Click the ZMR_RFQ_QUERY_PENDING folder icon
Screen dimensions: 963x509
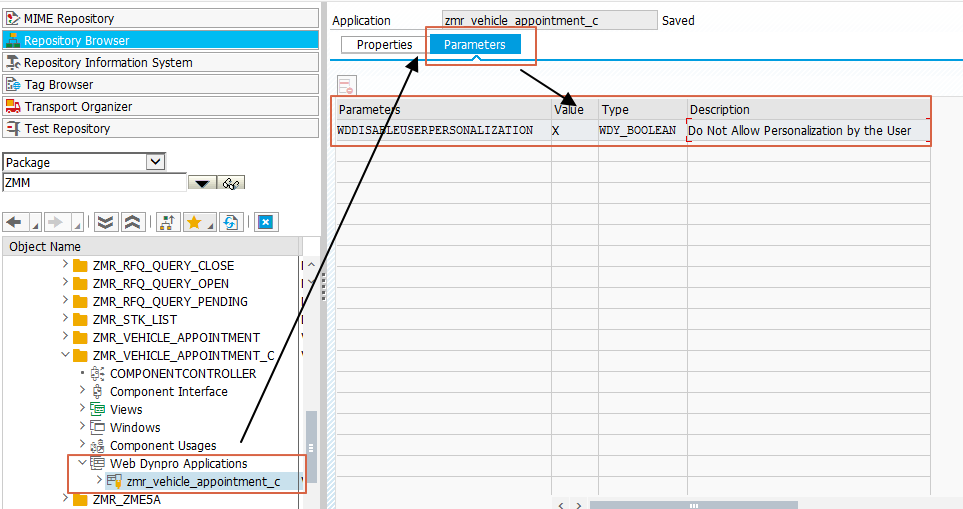tap(80, 301)
